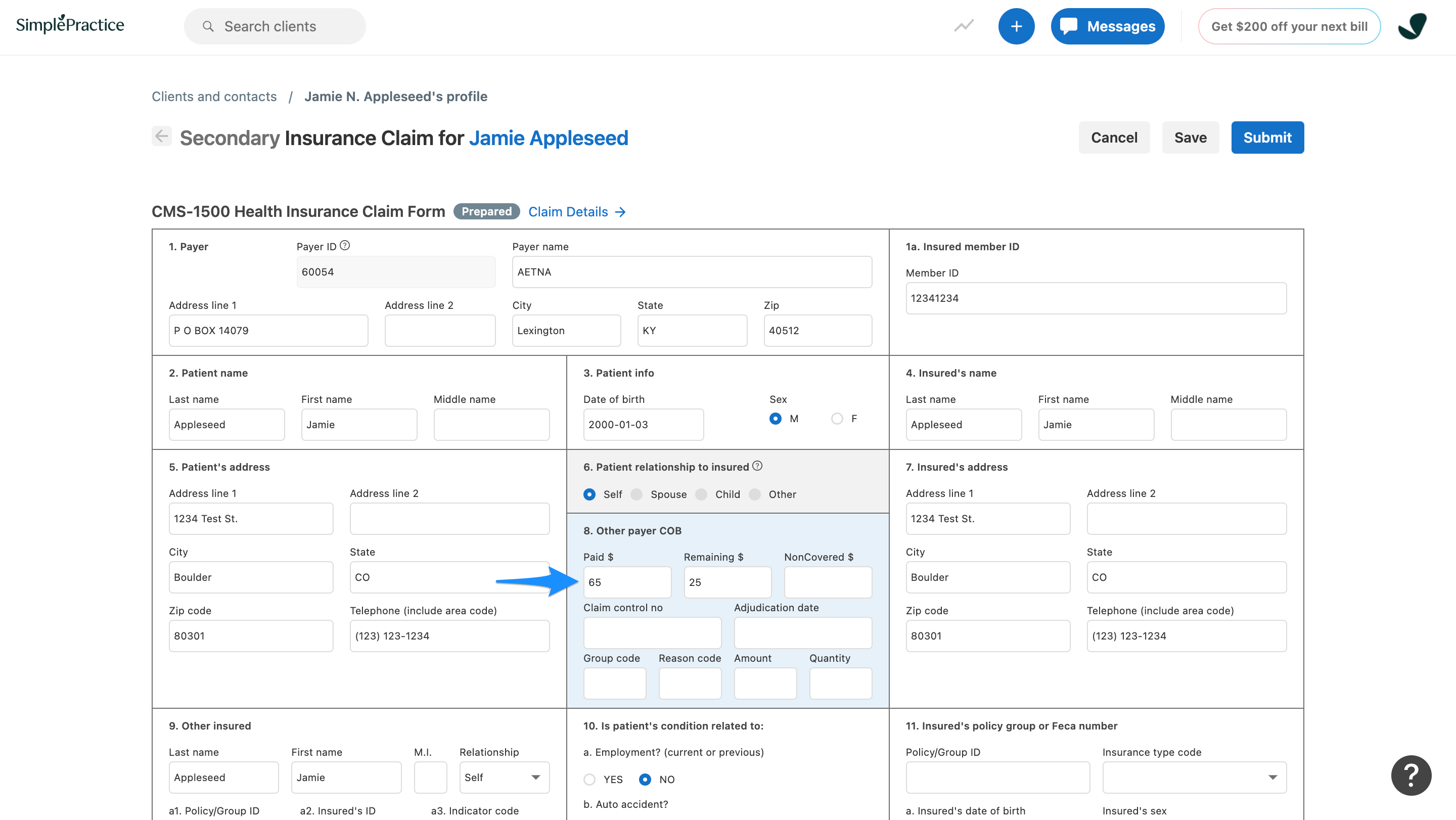Click the payer City field Lexington
1456x820 pixels.
(566, 331)
